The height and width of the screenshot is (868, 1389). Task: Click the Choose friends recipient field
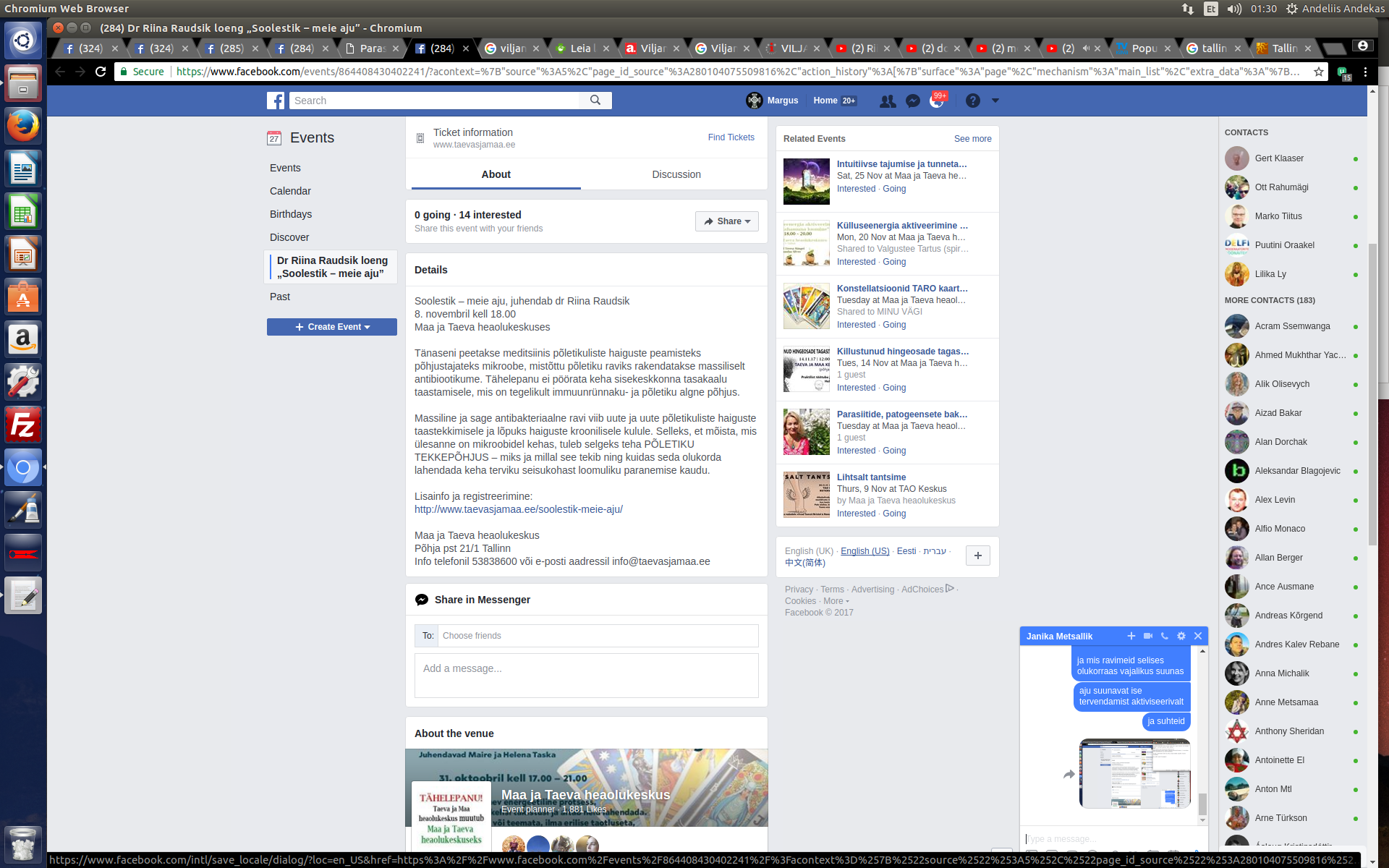(598, 636)
